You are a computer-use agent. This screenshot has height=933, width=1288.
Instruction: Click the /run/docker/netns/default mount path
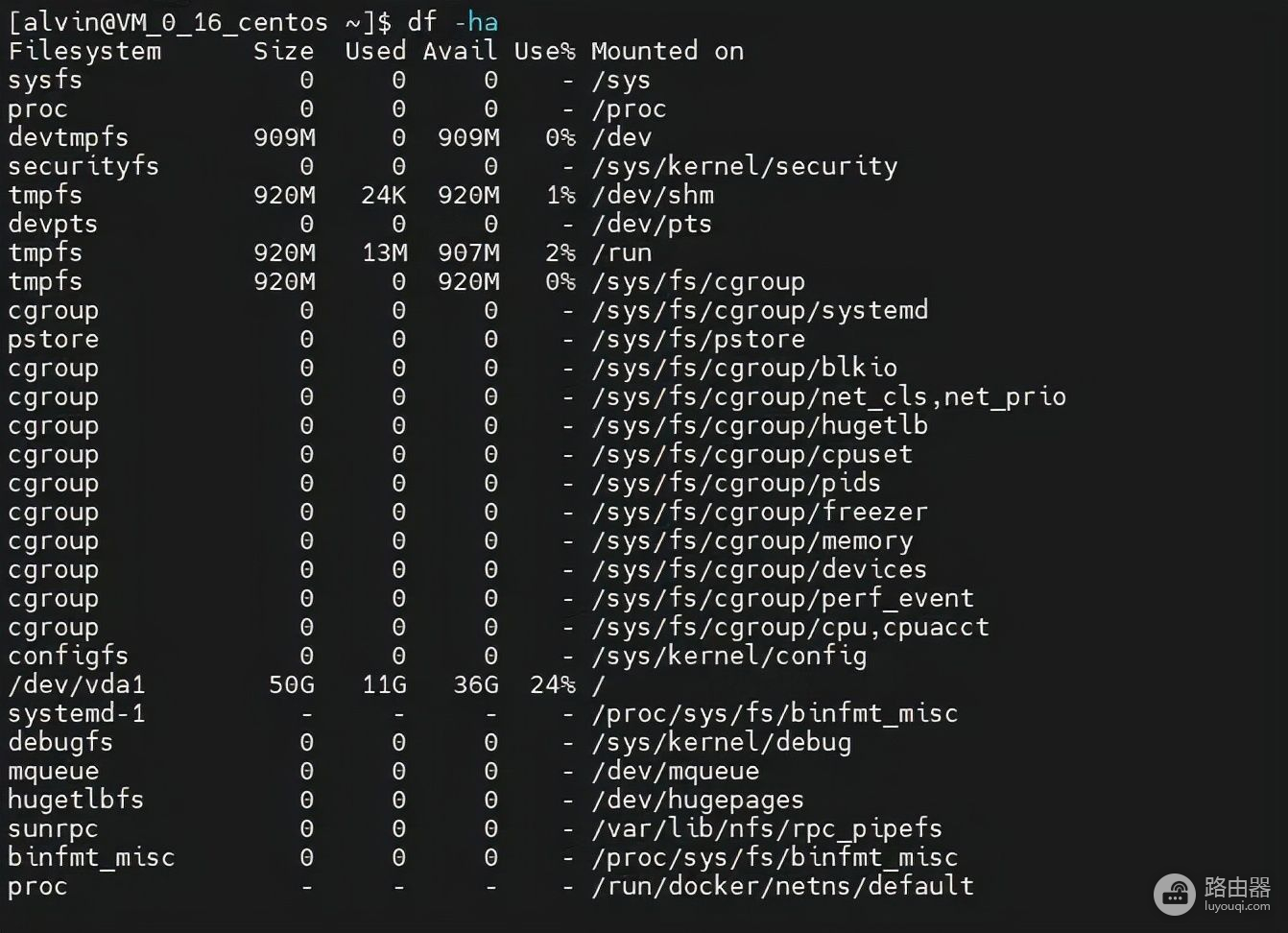782,886
